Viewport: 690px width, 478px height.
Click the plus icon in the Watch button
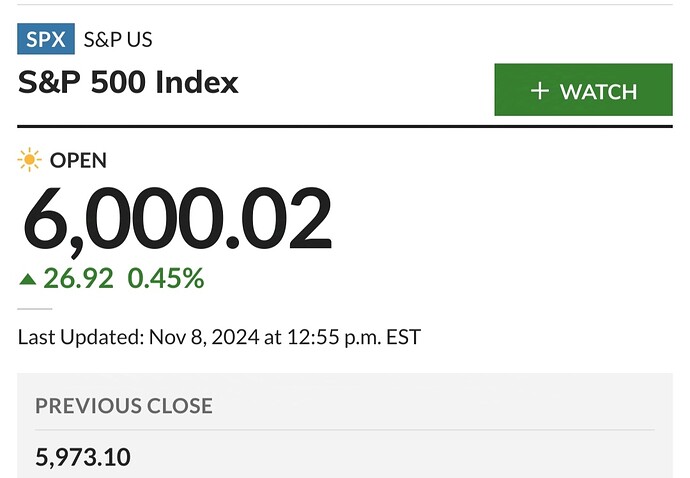(x=540, y=91)
